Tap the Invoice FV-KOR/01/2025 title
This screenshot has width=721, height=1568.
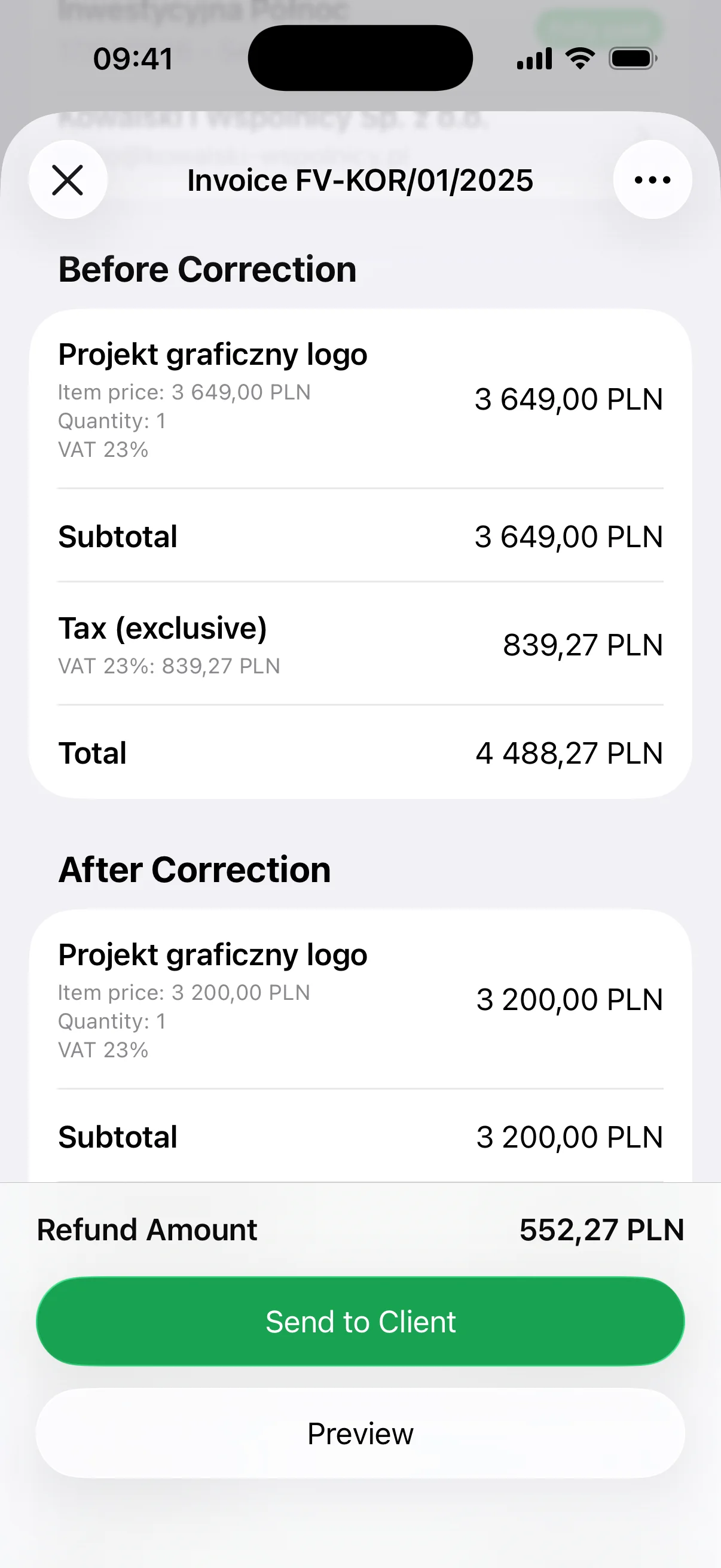click(x=360, y=181)
